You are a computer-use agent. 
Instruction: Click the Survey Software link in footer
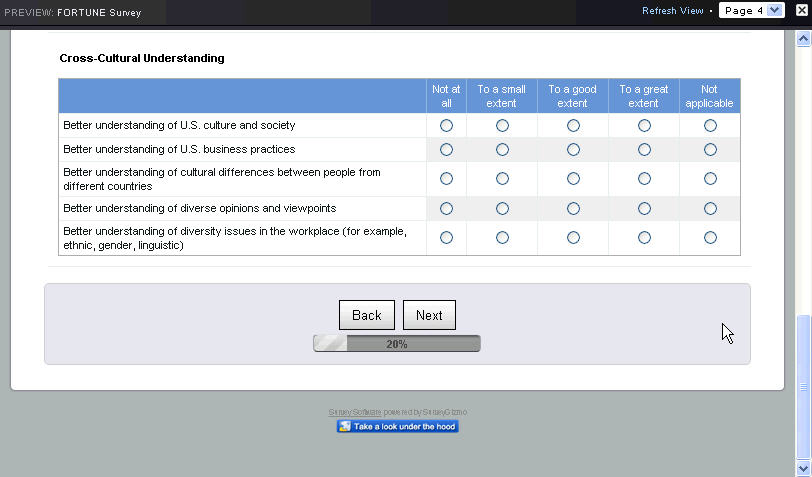[355, 412]
